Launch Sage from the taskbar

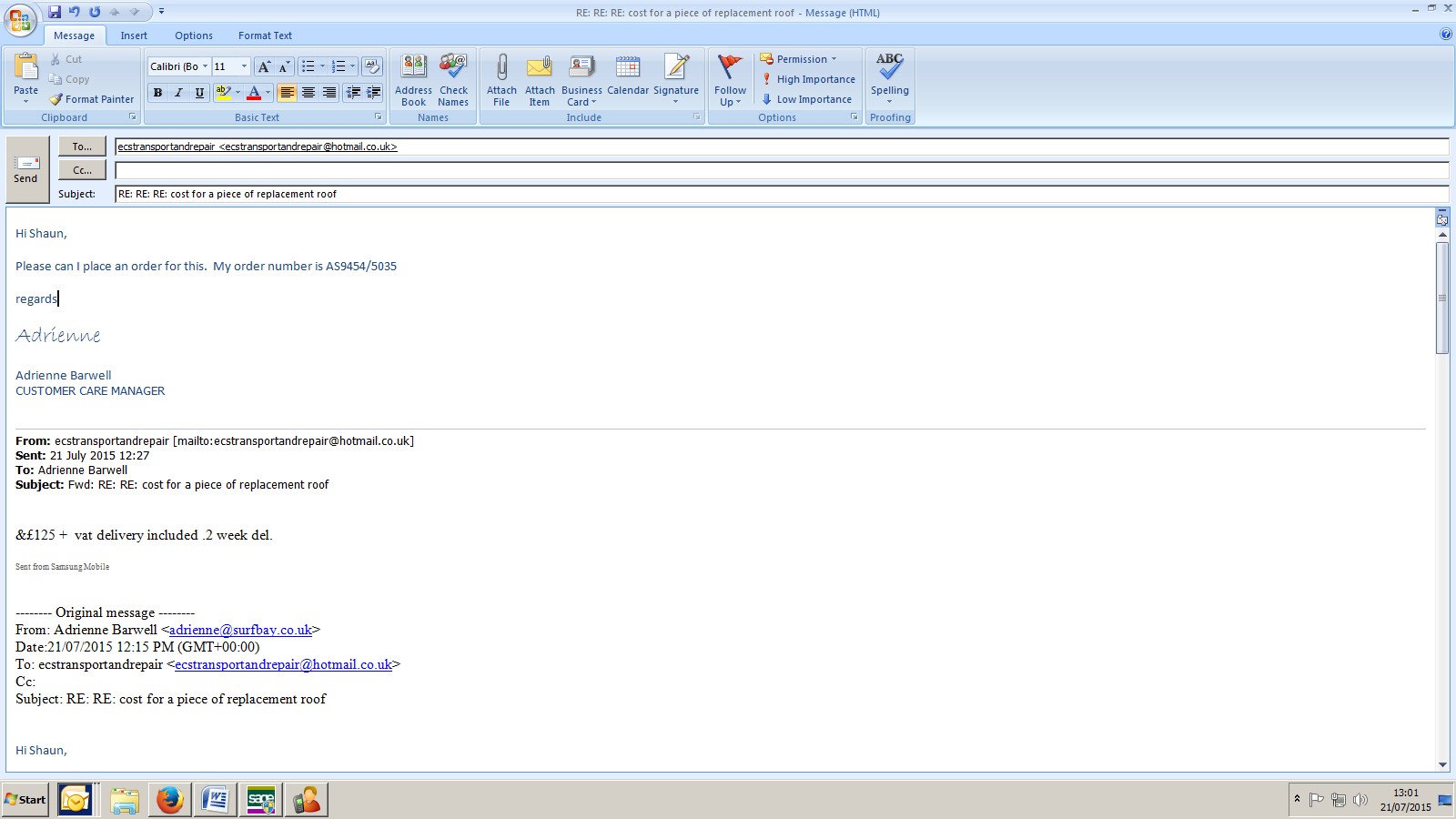261,800
